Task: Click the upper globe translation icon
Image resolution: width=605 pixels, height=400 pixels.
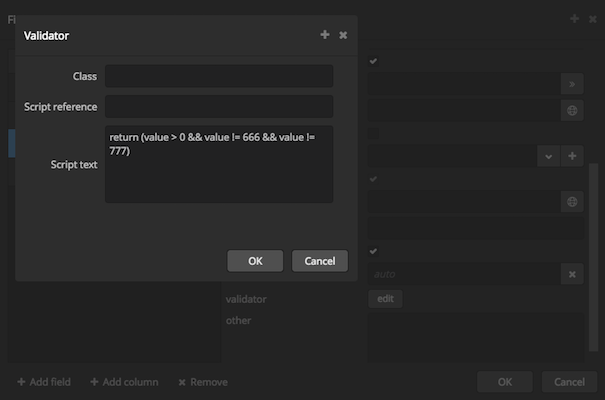Action: (x=572, y=111)
